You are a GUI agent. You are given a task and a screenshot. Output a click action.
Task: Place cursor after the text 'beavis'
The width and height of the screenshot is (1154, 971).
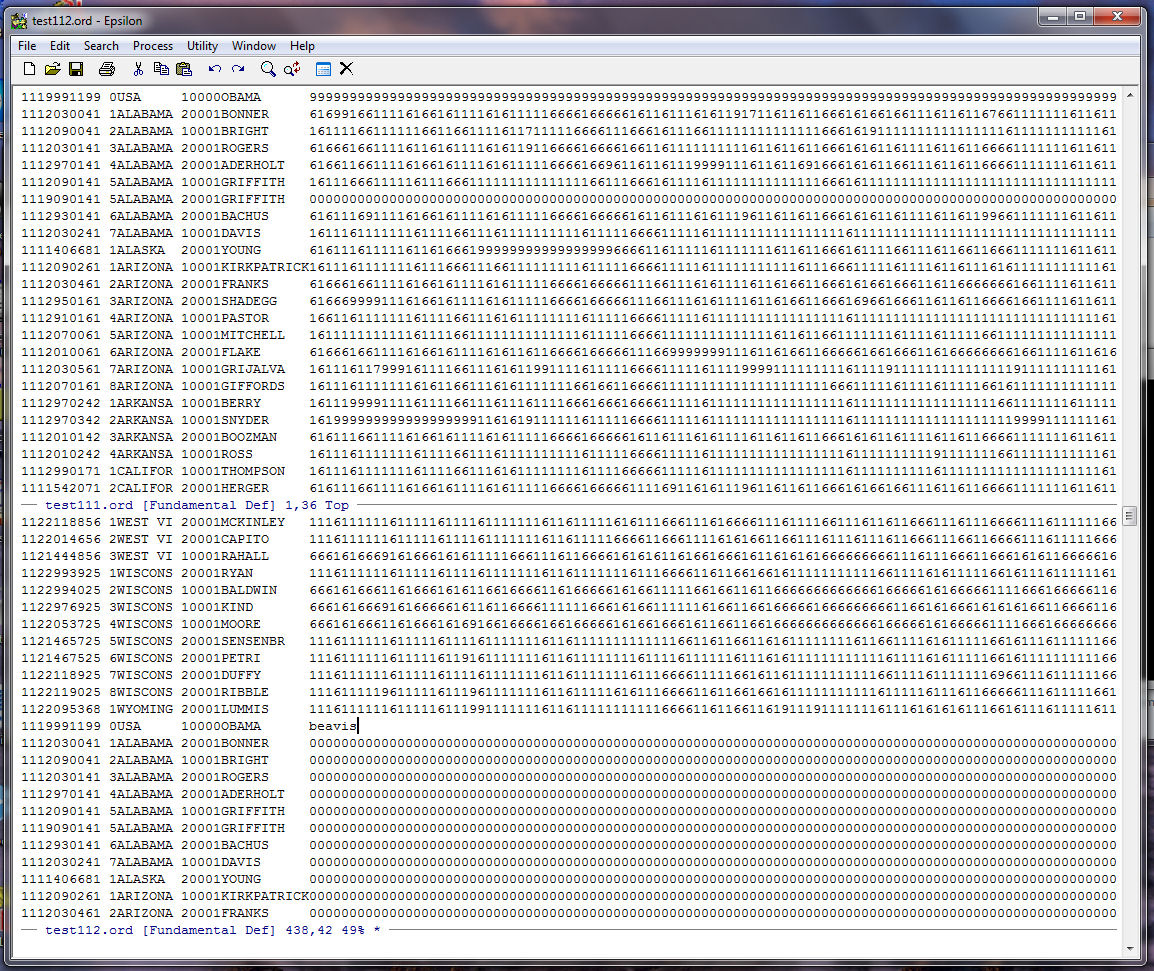pos(358,726)
